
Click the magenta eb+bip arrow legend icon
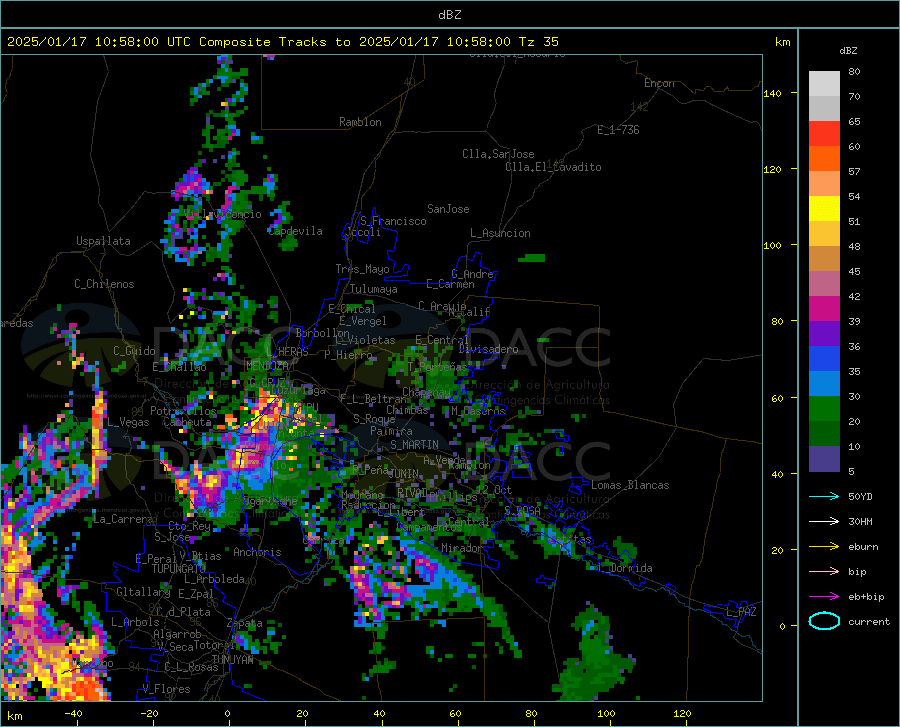click(824, 597)
